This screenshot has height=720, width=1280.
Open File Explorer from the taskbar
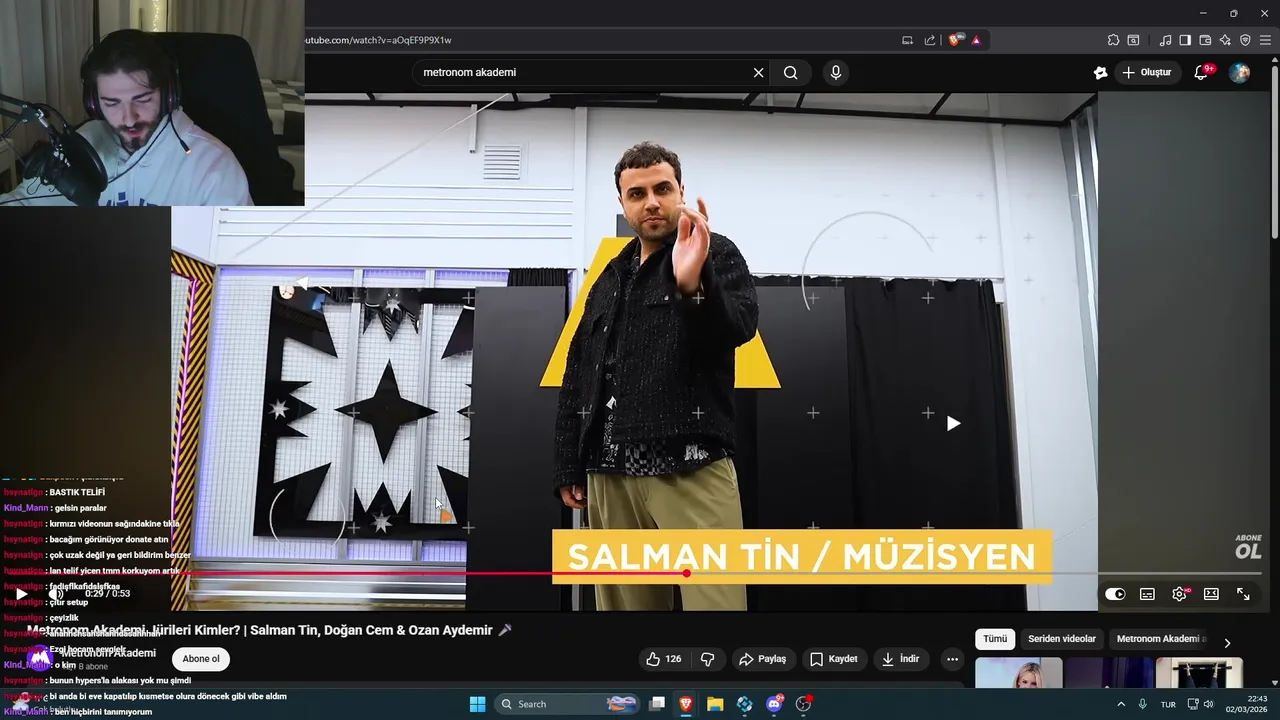pyautogui.click(x=715, y=704)
